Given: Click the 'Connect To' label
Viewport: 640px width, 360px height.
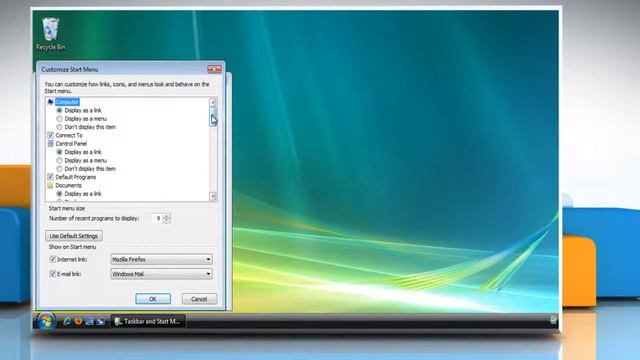Looking at the screenshot, I should tap(69, 135).
